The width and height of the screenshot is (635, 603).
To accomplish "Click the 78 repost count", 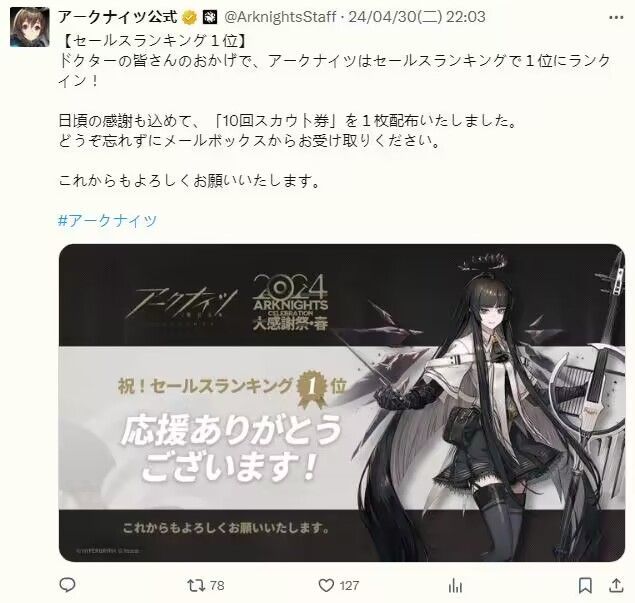I will (217, 586).
